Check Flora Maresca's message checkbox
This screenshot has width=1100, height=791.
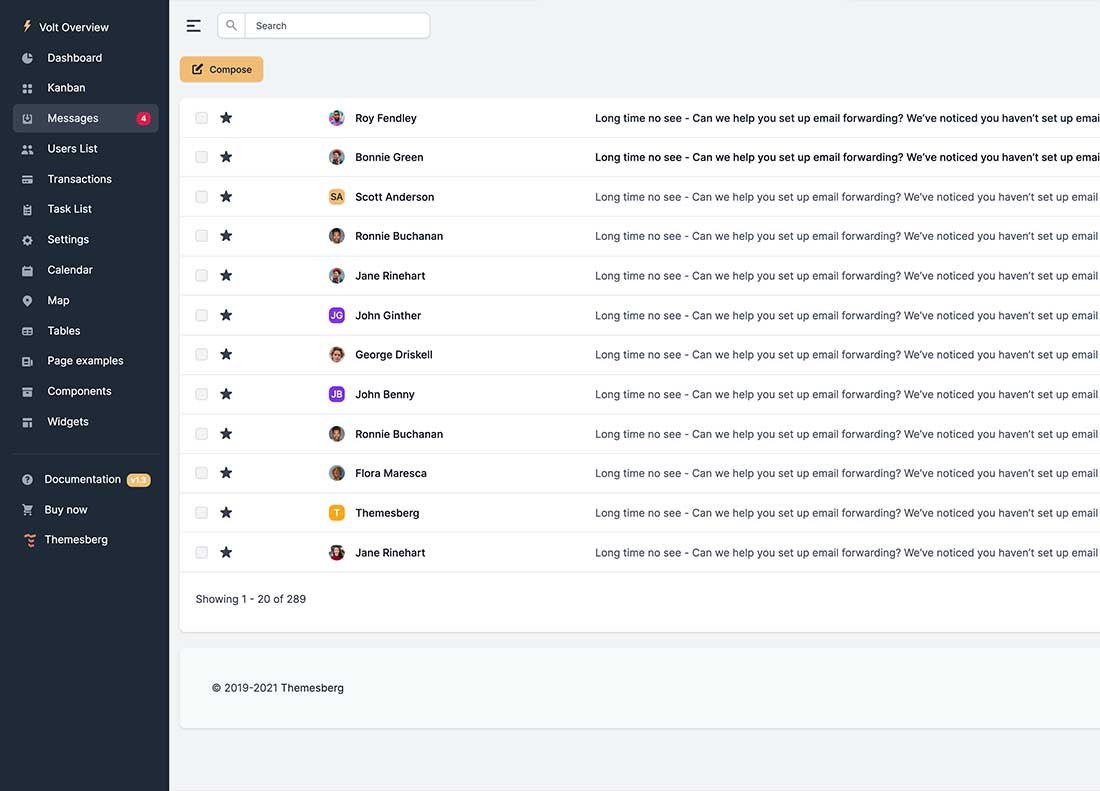(201, 473)
